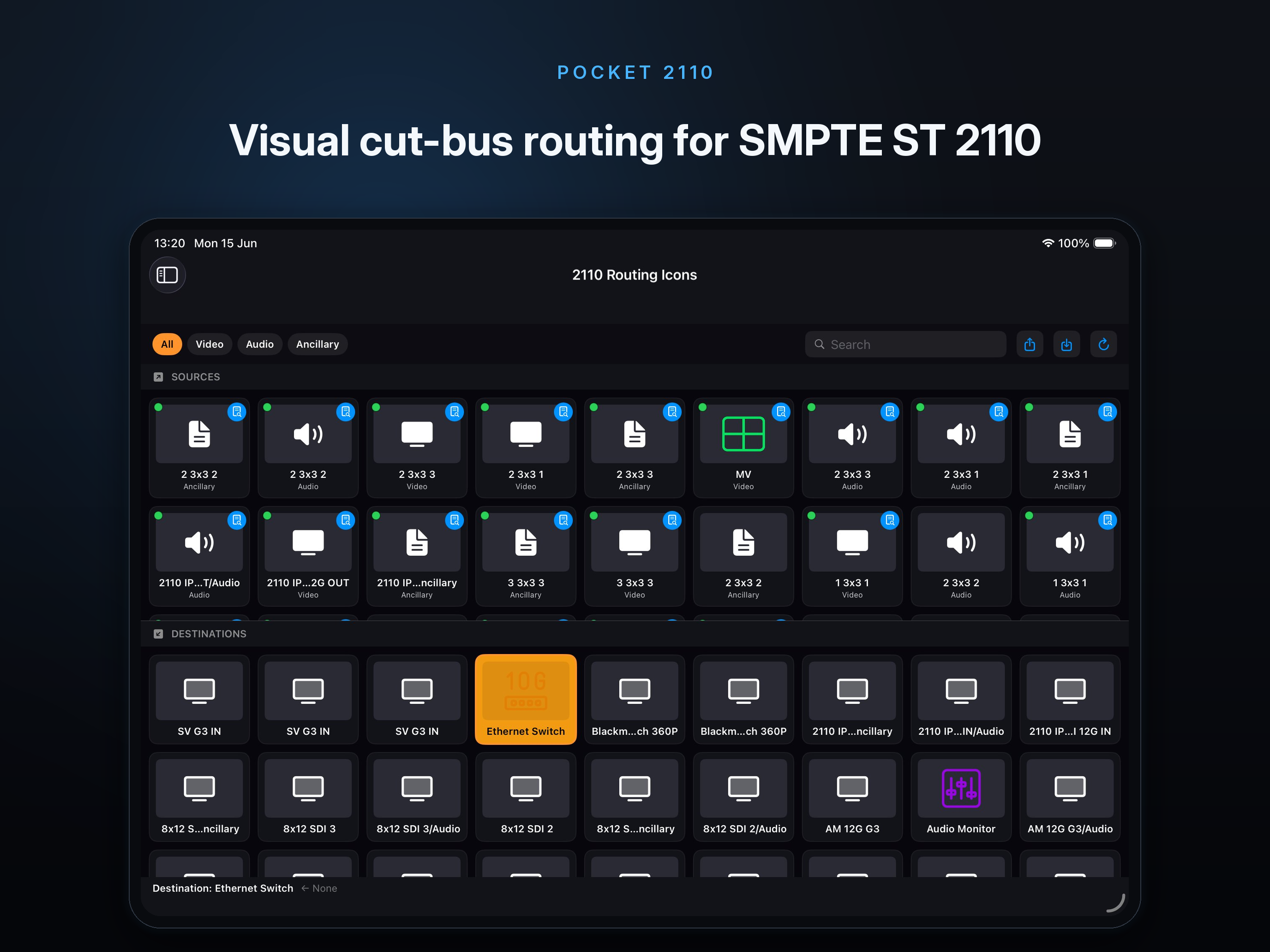
Task: Click the SOURCES header label
Action: [x=195, y=377]
